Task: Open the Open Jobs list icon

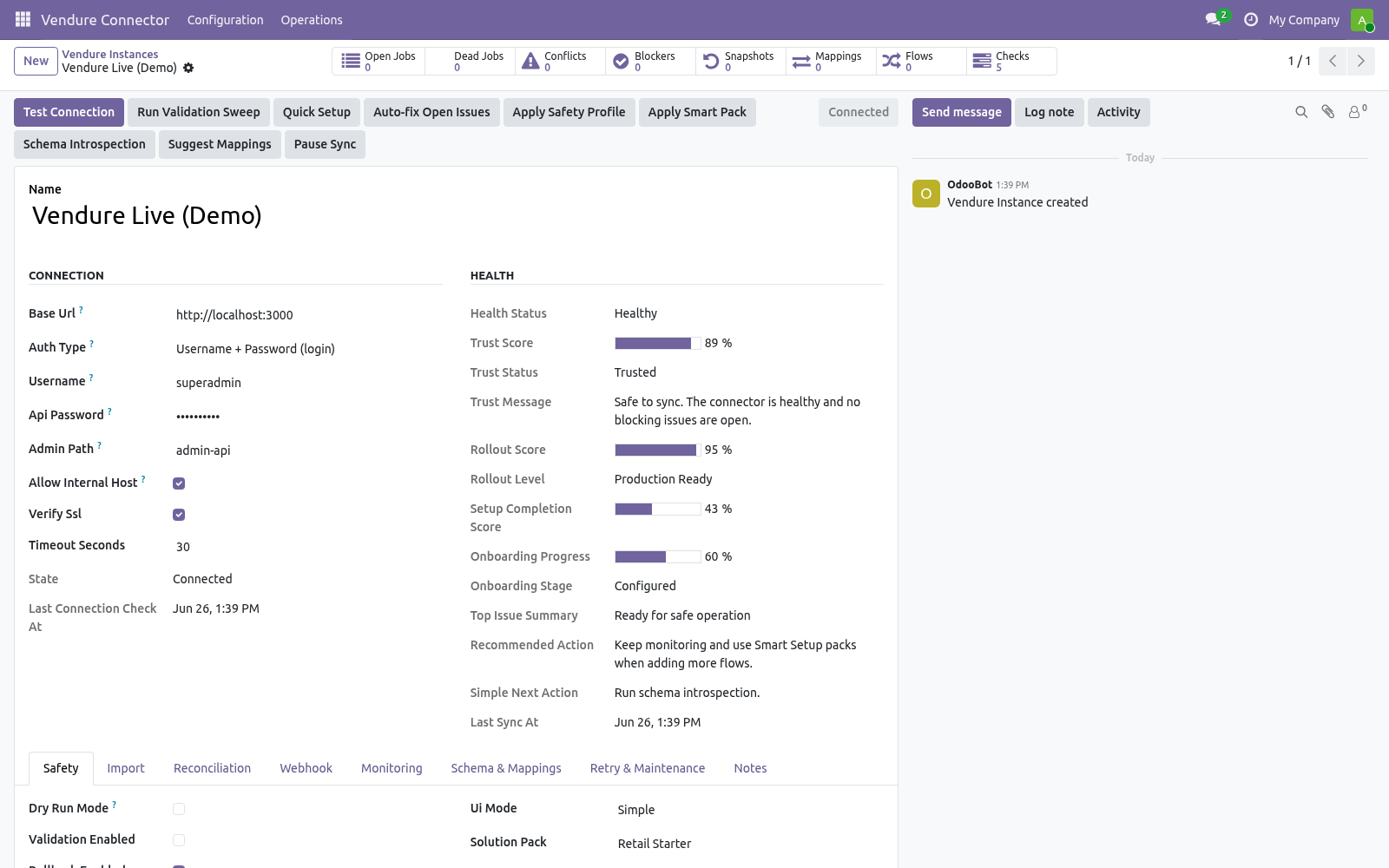Action: [351, 61]
